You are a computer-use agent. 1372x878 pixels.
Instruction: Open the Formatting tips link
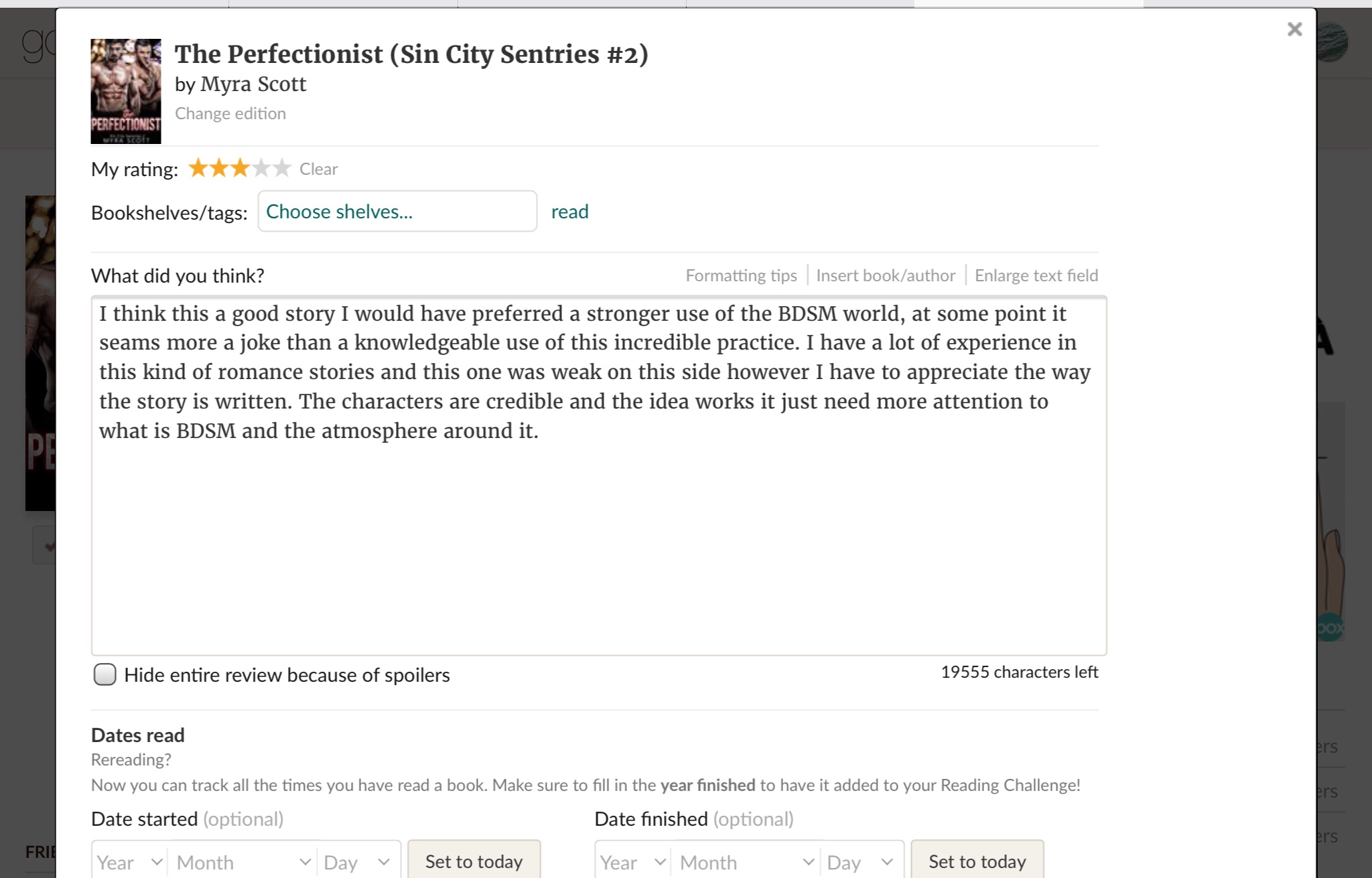[741, 275]
